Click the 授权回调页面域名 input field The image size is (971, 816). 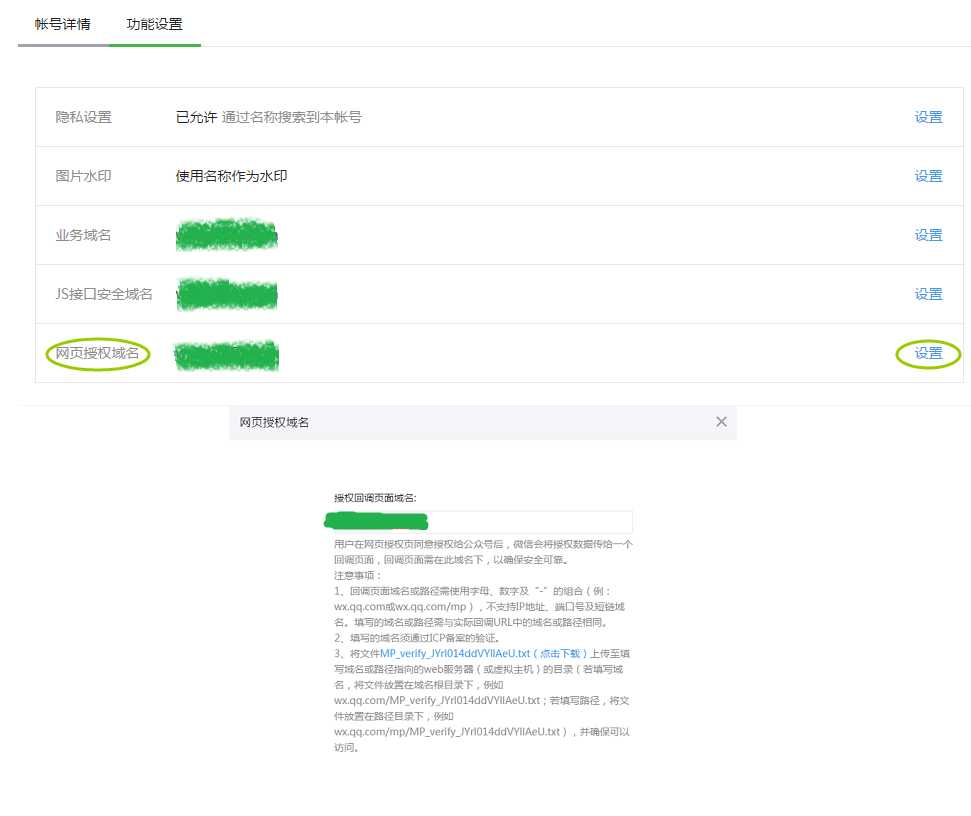coord(480,521)
